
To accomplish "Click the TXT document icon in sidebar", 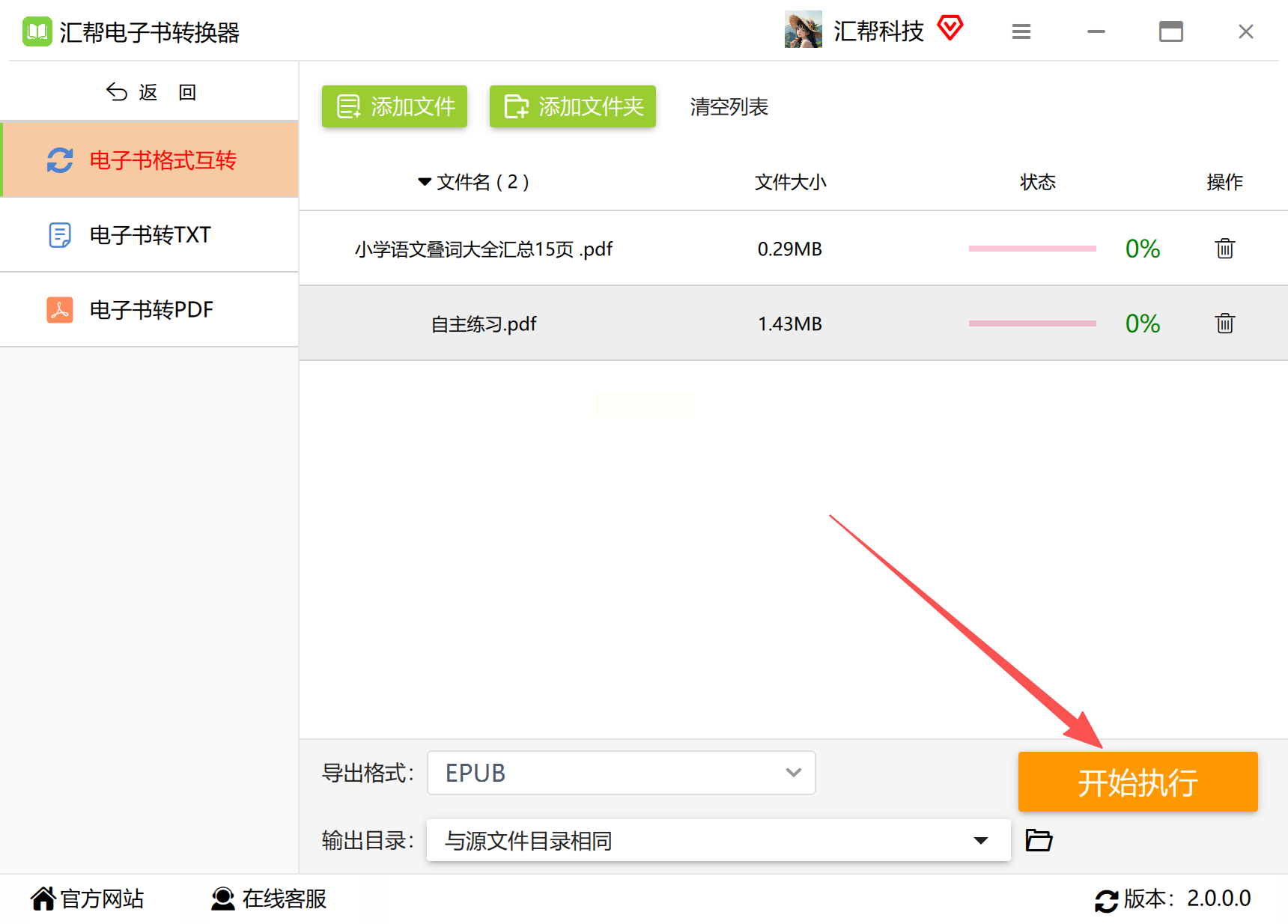I will click(x=60, y=235).
